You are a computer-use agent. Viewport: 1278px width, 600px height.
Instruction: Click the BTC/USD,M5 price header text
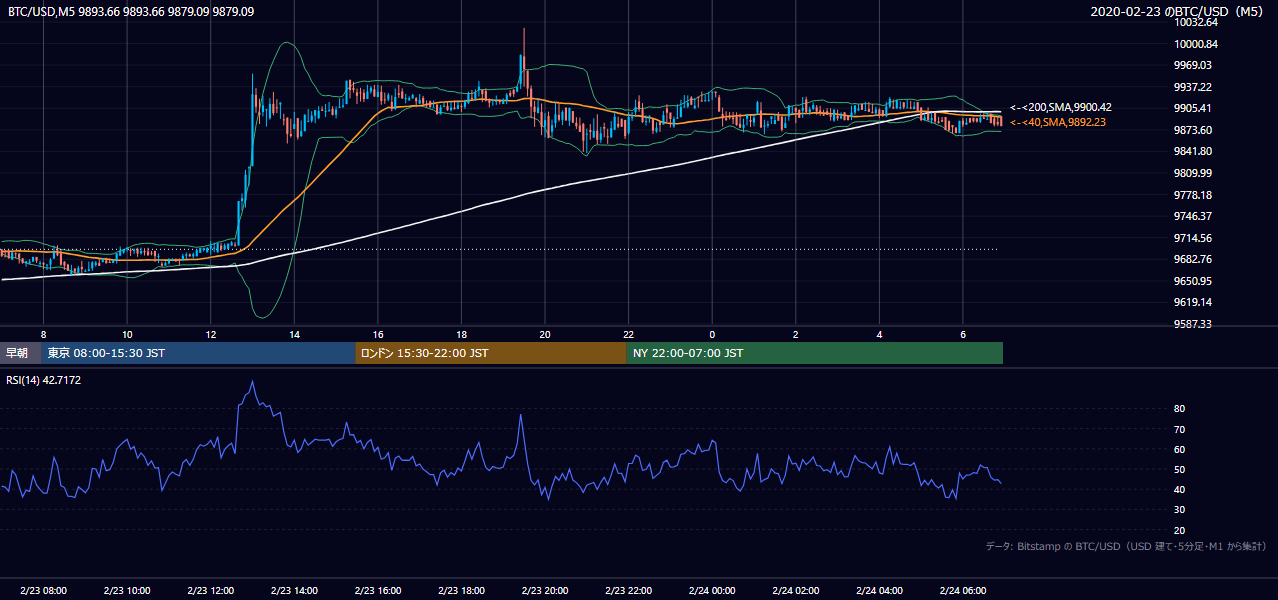click(x=131, y=12)
